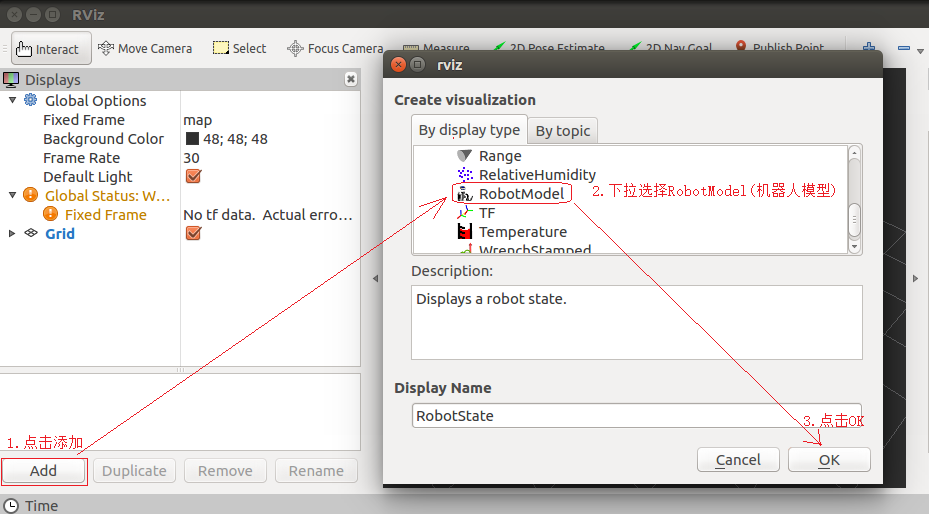The height and width of the screenshot is (514, 929).
Task: Toggle the Default Light checkbox
Action: pos(194,177)
